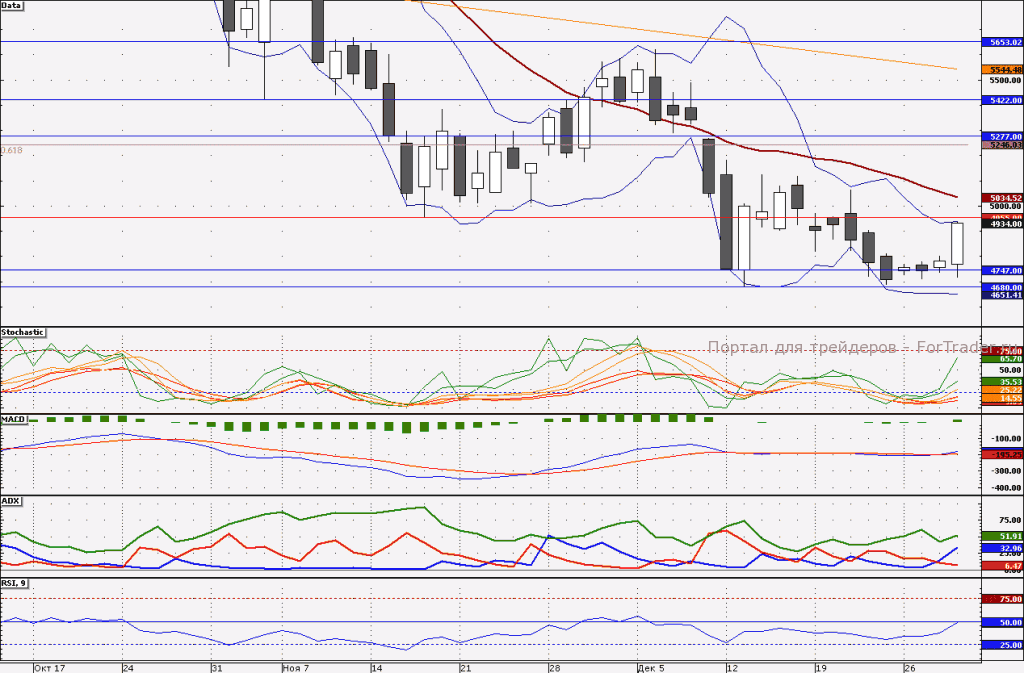Select the 5277.00 support level label
The width and height of the screenshot is (1024, 673).
tap(1002, 136)
